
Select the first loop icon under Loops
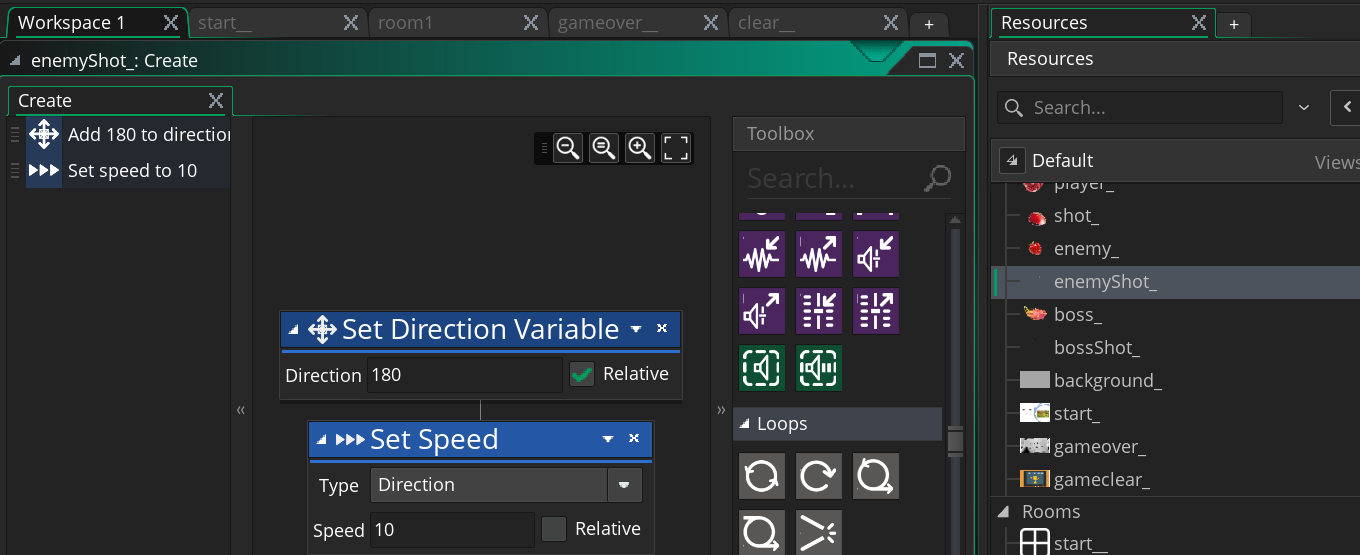tap(761, 476)
